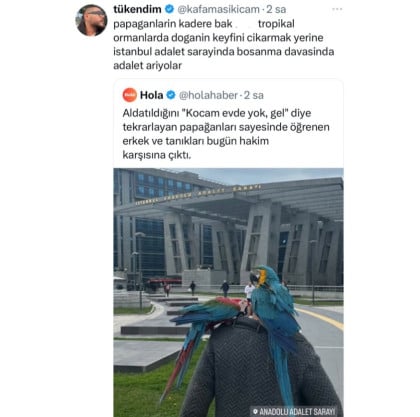Tap the location pin icon on photo sticker
Viewport: 420px width, 417px height.
[x=256, y=411]
